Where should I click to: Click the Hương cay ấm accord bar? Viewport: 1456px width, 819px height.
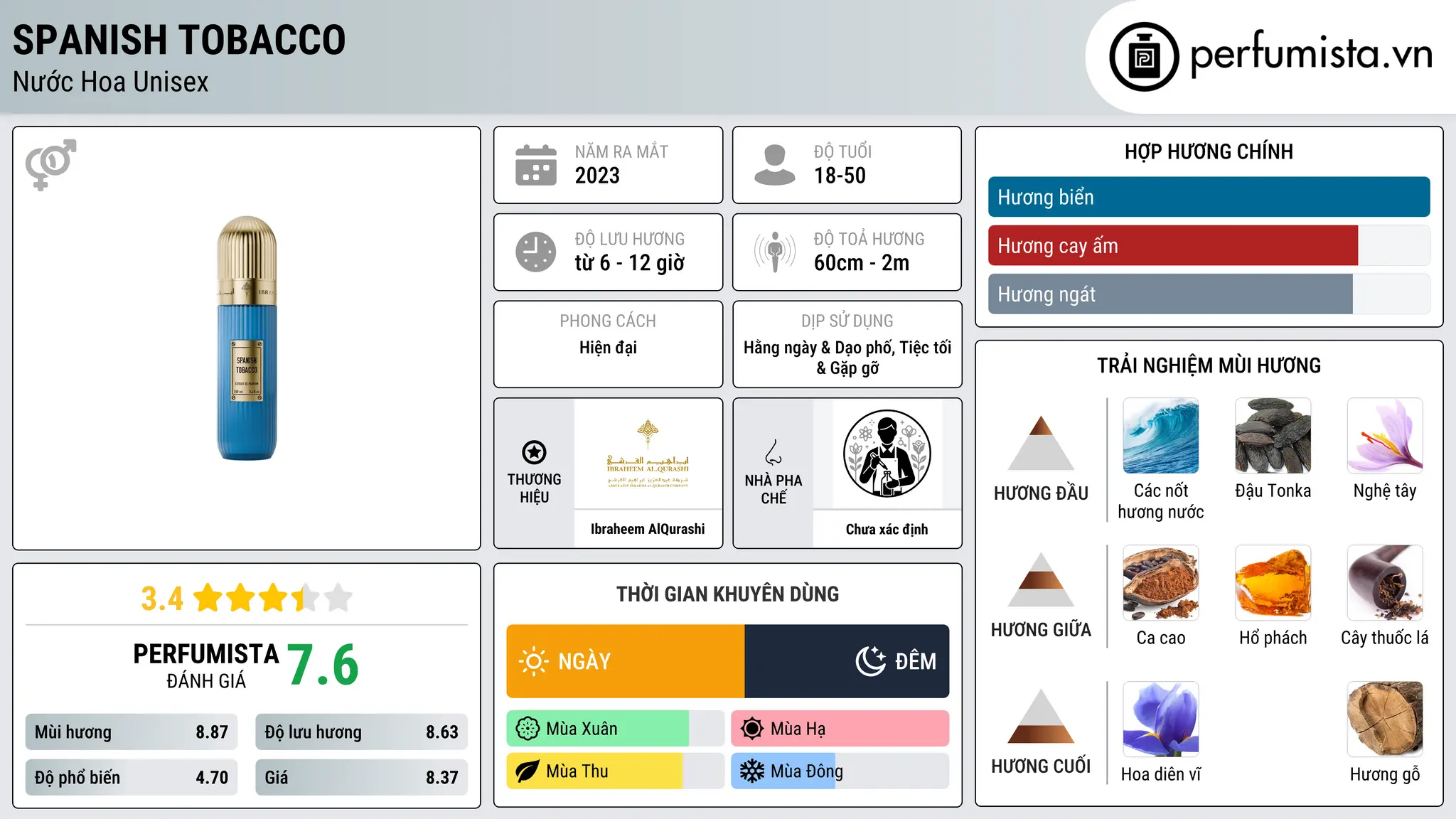[x=1209, y=245]
